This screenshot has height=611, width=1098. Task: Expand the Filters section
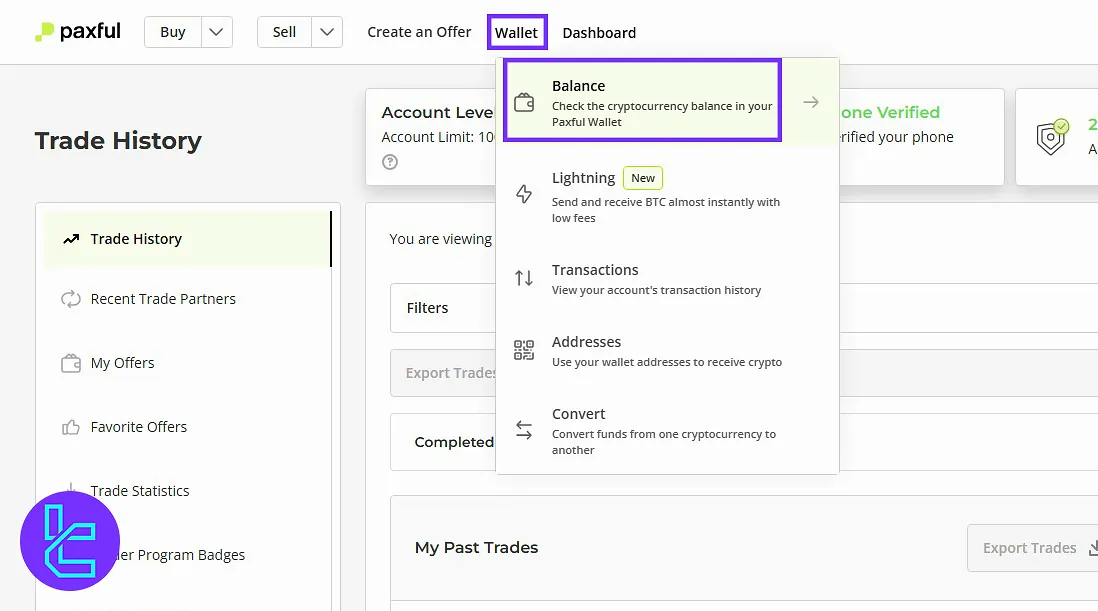point(443,308)
